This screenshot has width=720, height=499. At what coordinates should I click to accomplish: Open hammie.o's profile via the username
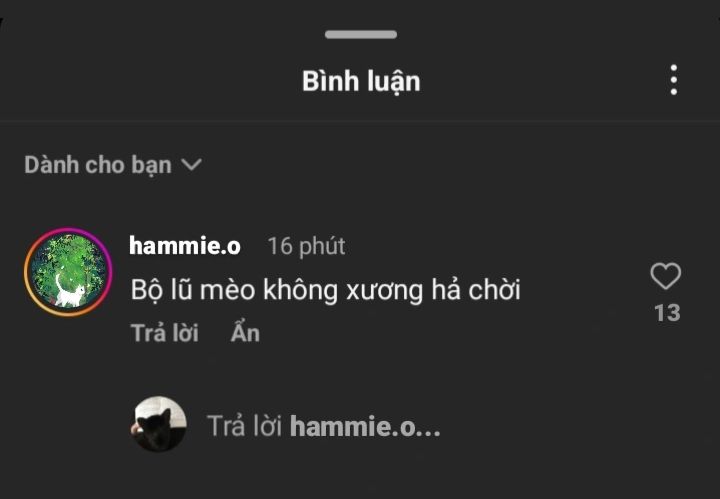coord(185,246)
